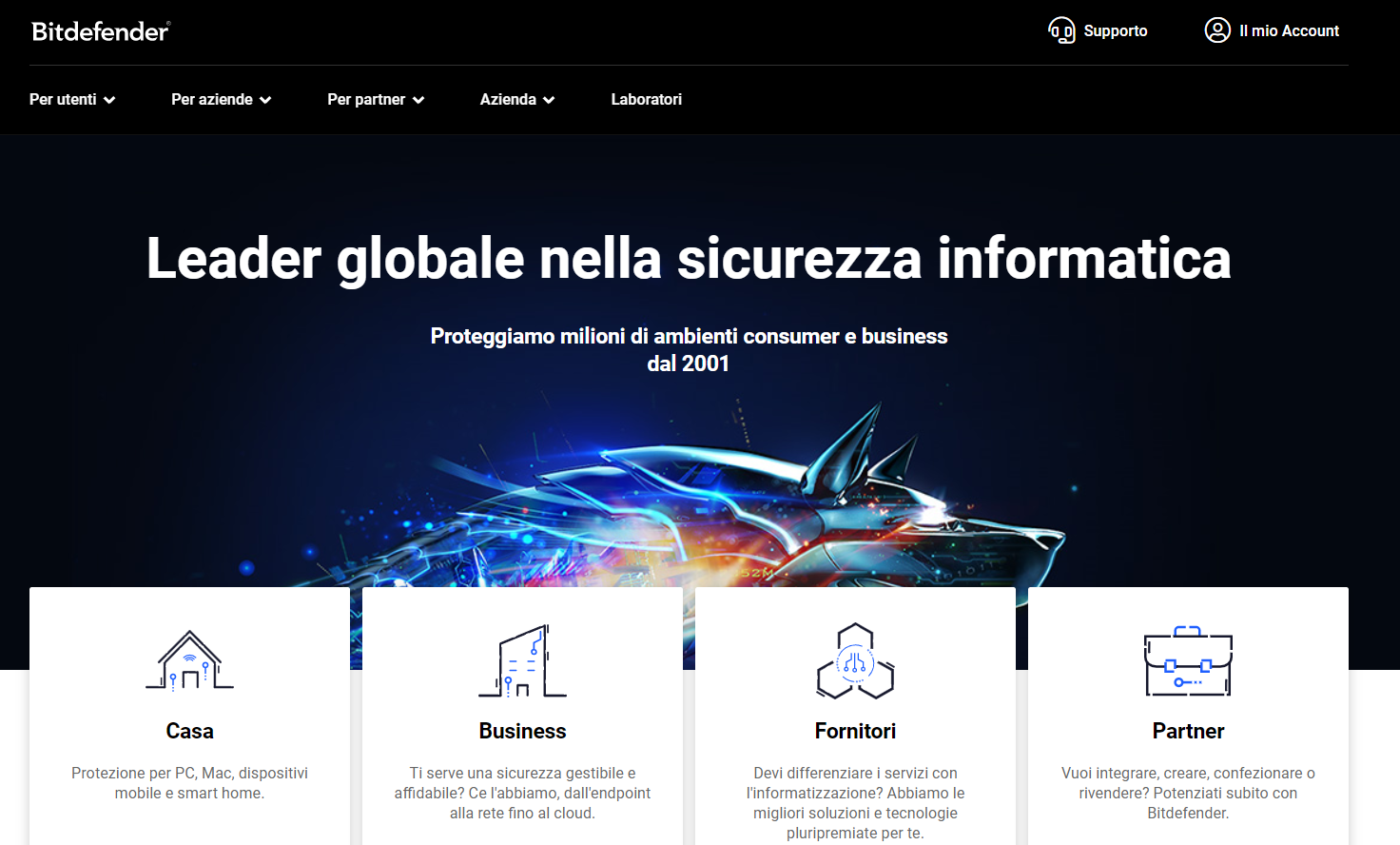Click text 'Vuoi integrare, creare, confezionare'
Screen dimensions: 1400x845
tap(1182, 773)
